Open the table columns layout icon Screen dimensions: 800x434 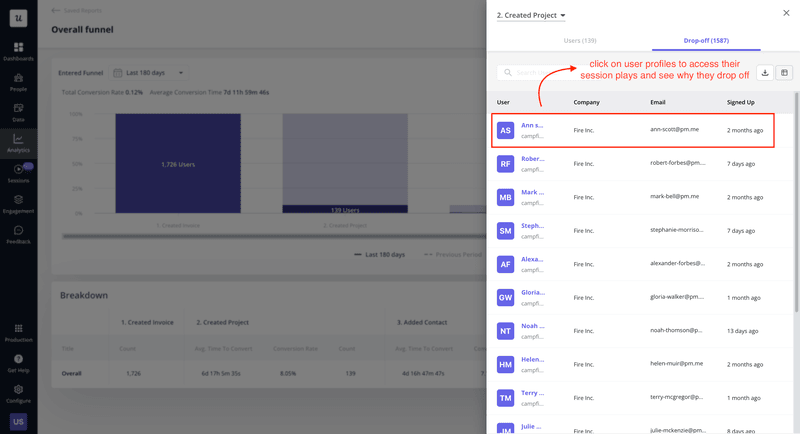784,73
